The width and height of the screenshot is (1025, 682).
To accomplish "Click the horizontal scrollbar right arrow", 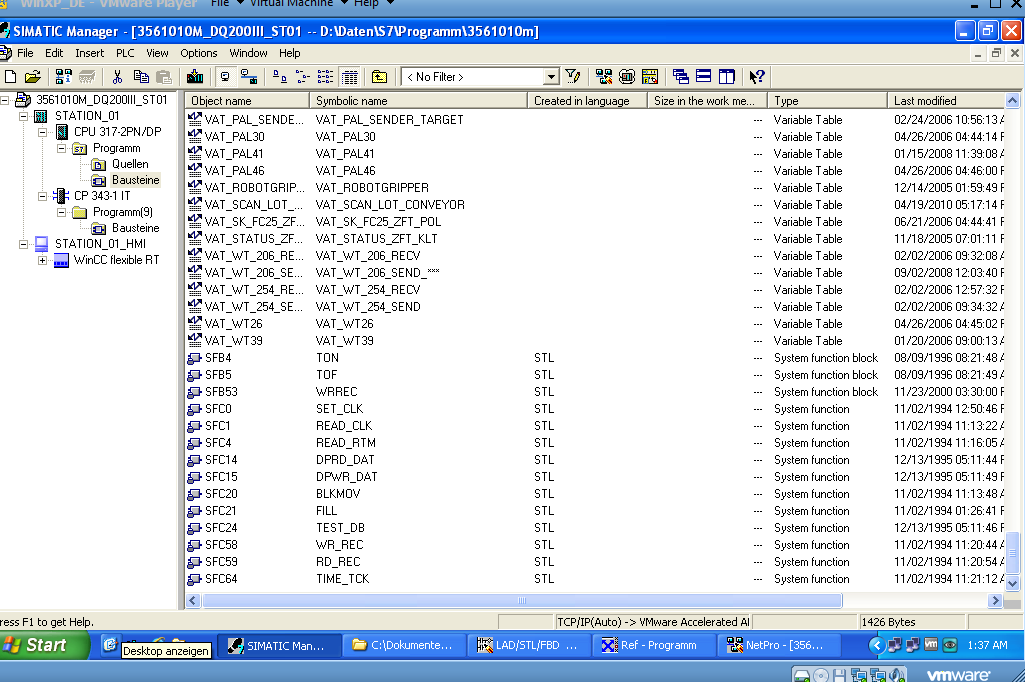I will pyautogui.click(x=995, y=600).
